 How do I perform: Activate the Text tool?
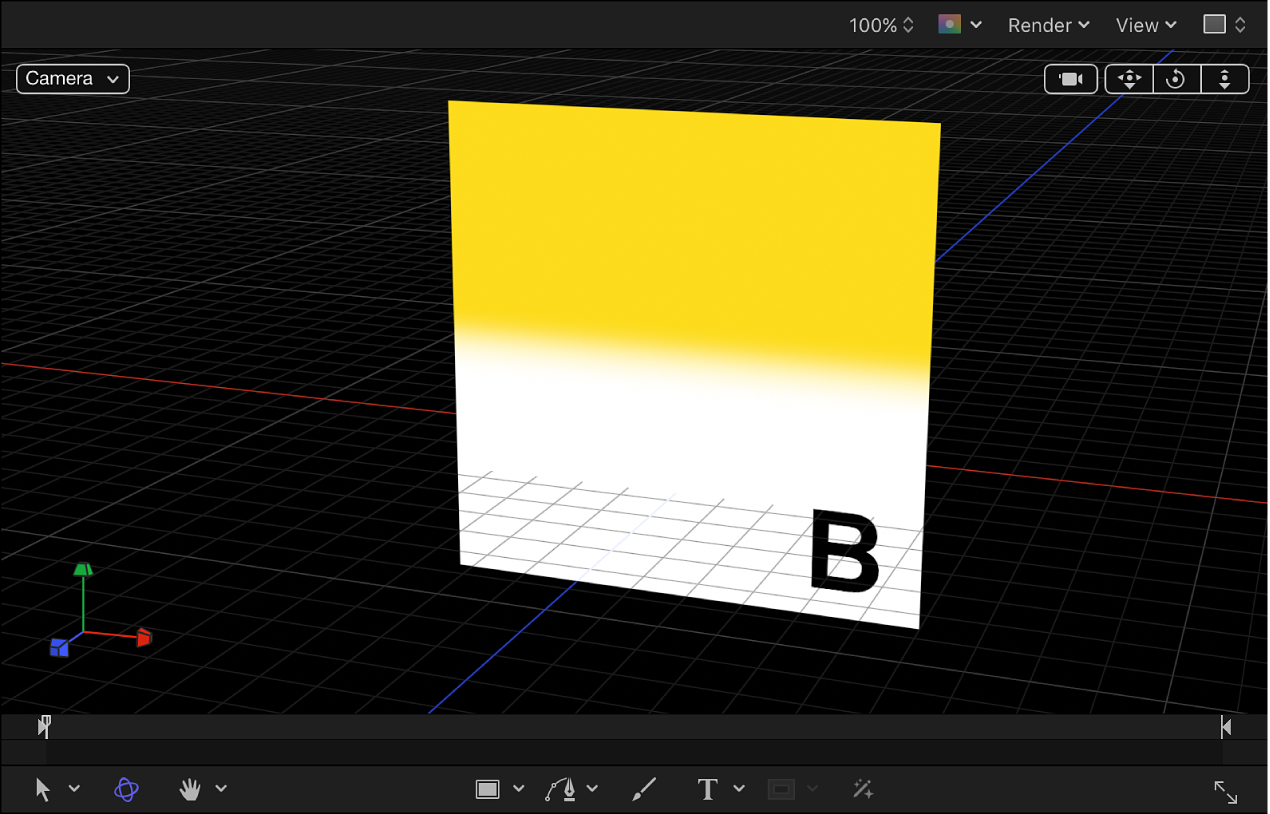pos(707,788)
